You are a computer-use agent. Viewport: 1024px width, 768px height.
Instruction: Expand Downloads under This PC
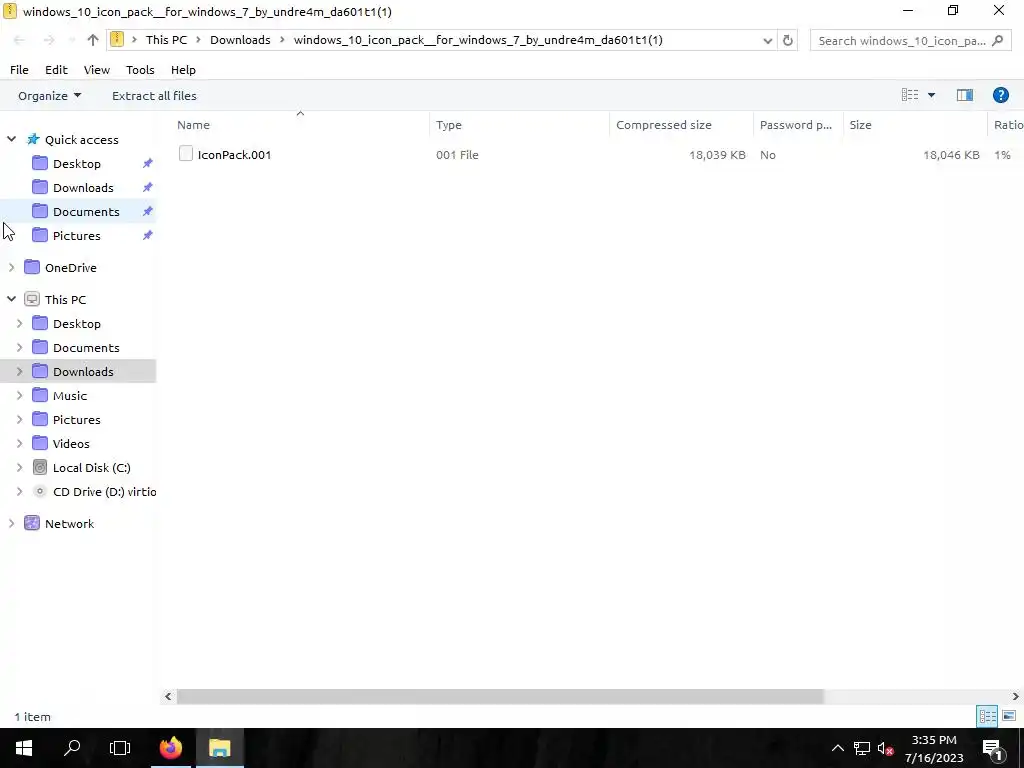[20, 372]
